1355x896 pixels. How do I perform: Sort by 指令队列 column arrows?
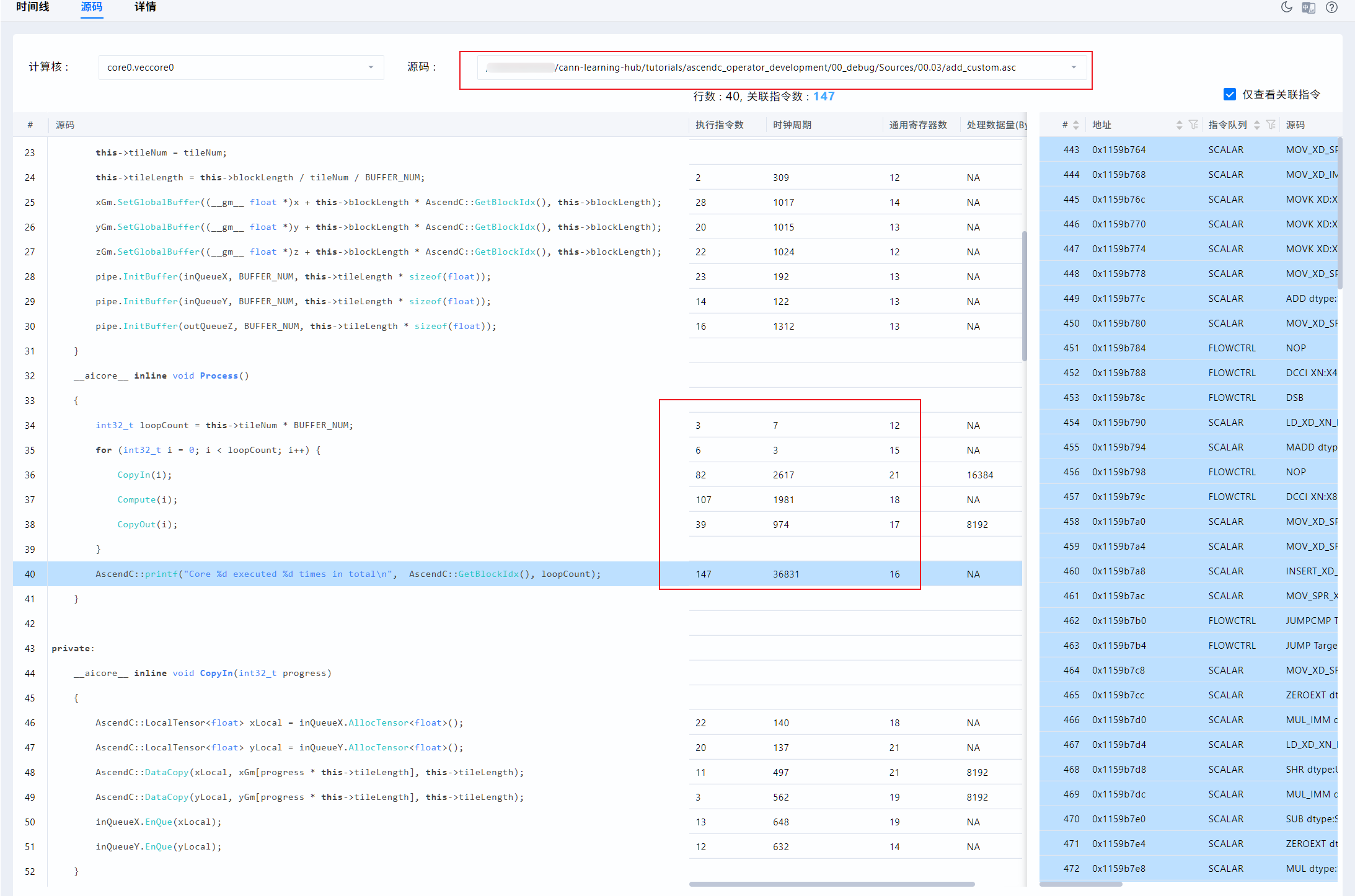(x=1256, y=125)
